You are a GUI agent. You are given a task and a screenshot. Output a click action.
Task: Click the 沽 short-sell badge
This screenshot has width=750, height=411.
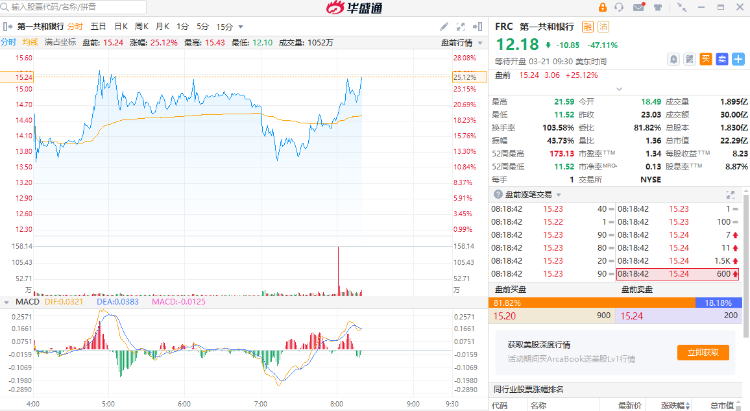click(x=604, y=27)
